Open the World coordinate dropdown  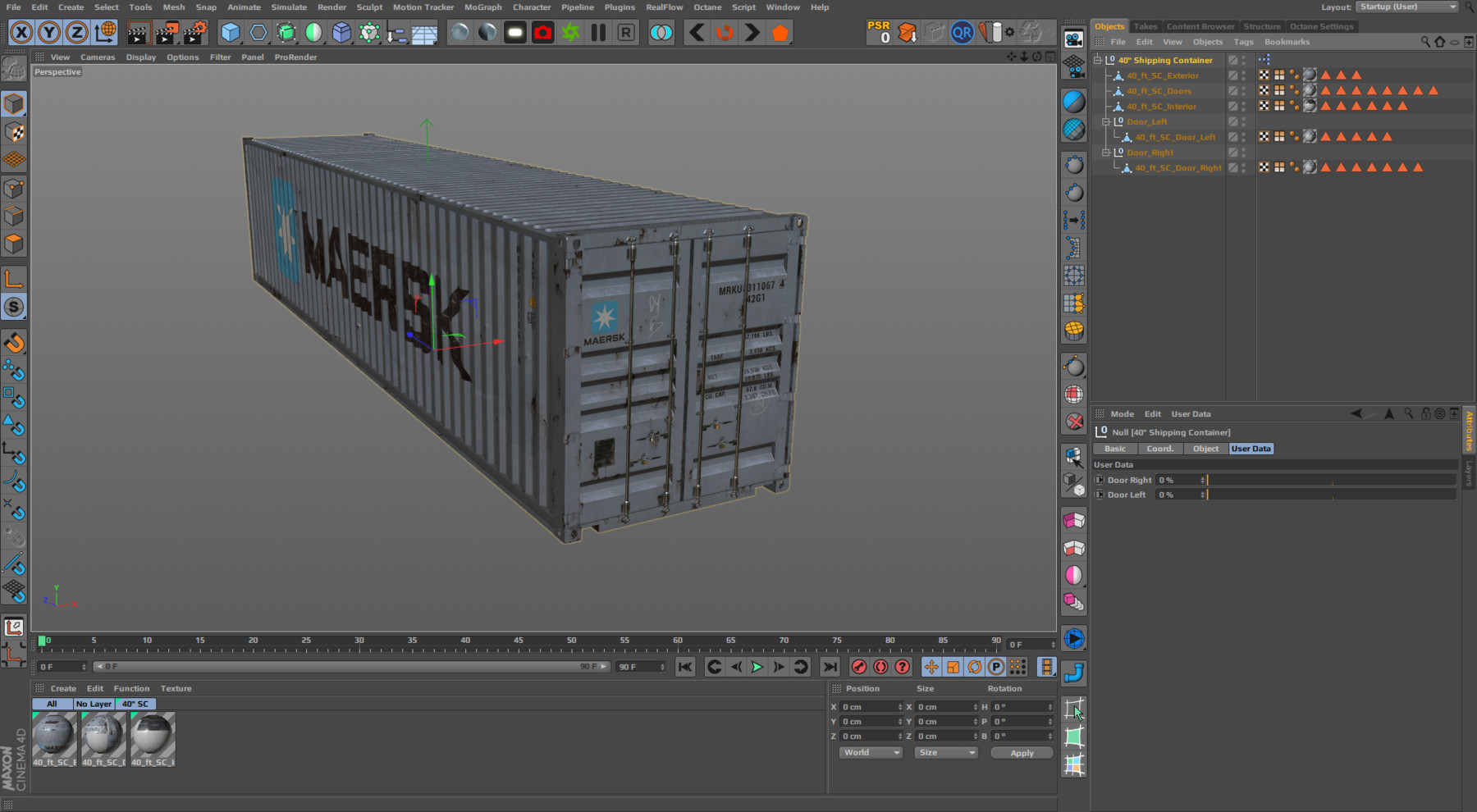871,752
